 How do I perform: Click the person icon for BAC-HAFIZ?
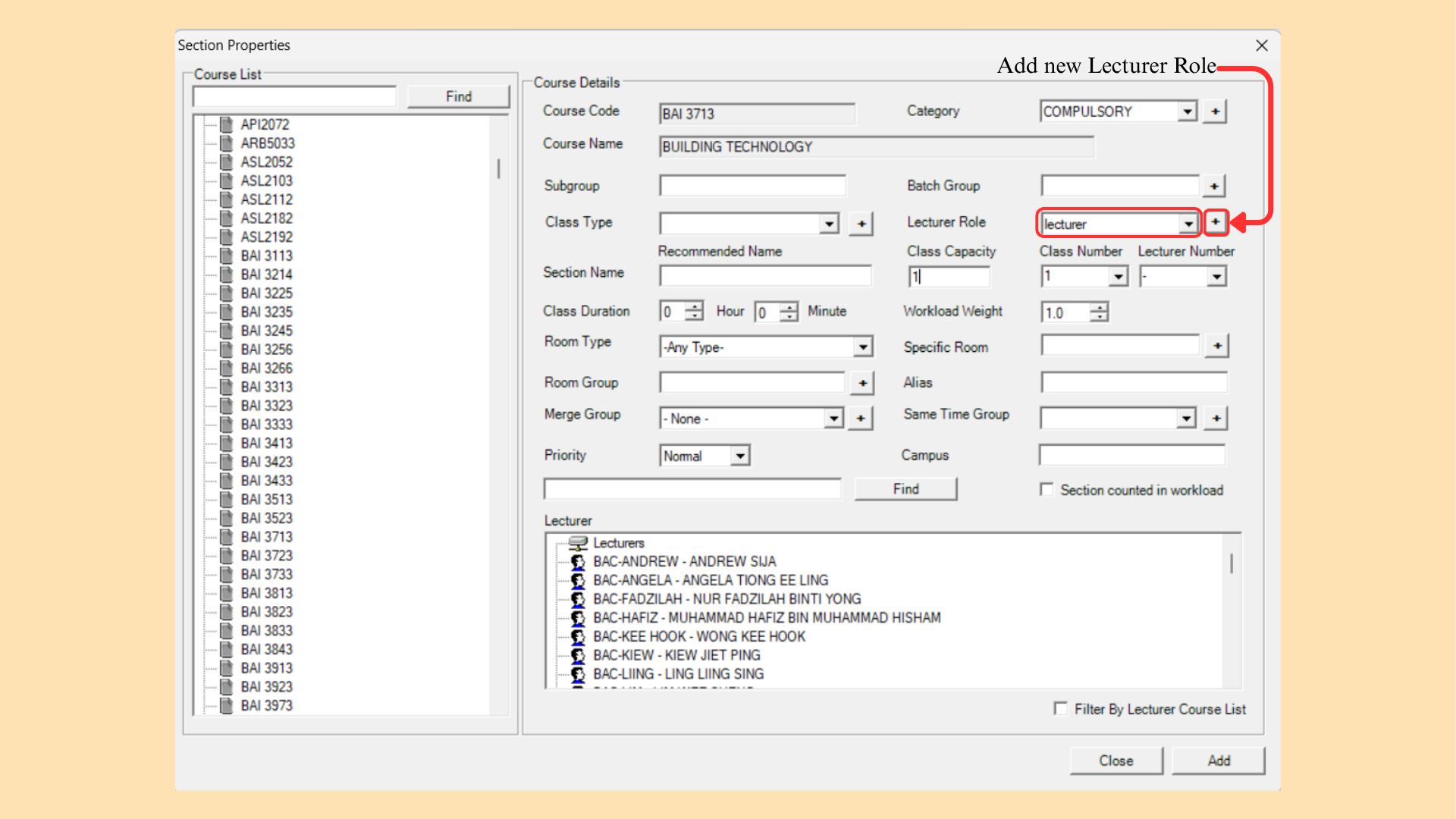578,618
